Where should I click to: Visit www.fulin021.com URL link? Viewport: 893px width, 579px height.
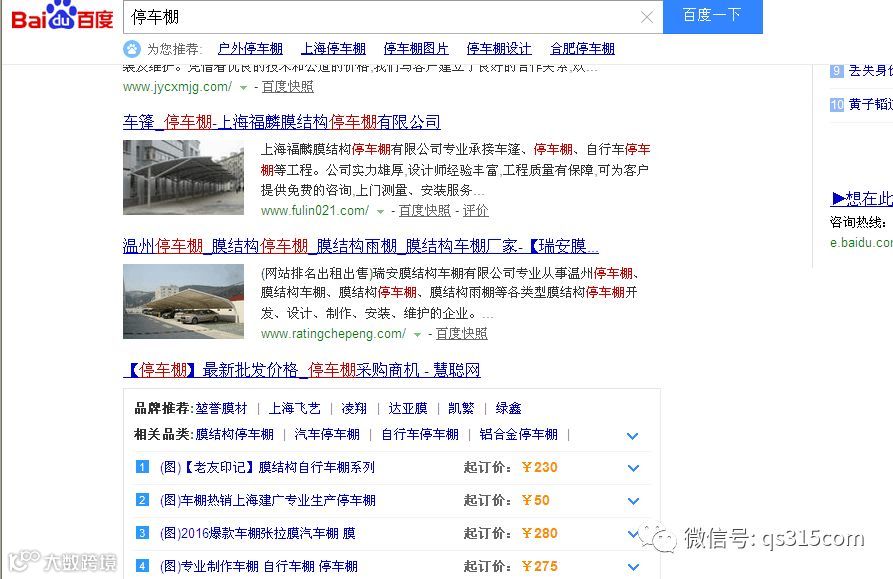pos(315,211)
